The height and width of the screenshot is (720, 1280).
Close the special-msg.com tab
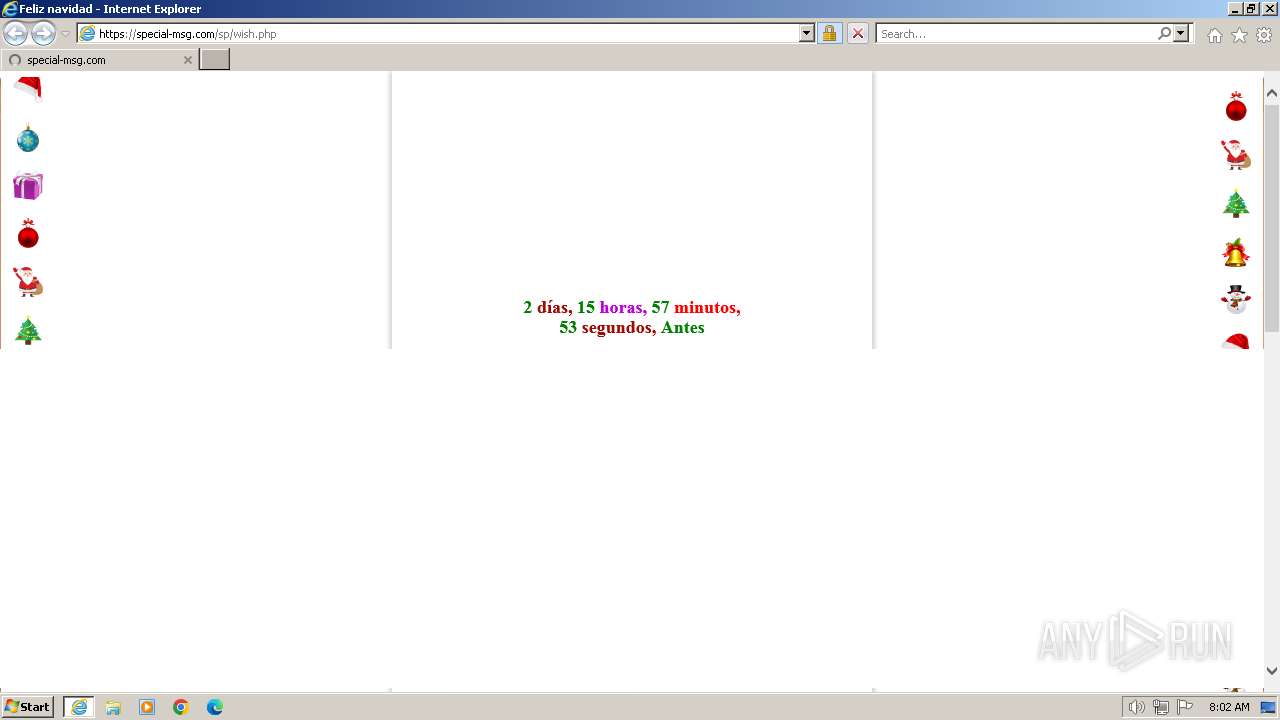click(187, 60)
